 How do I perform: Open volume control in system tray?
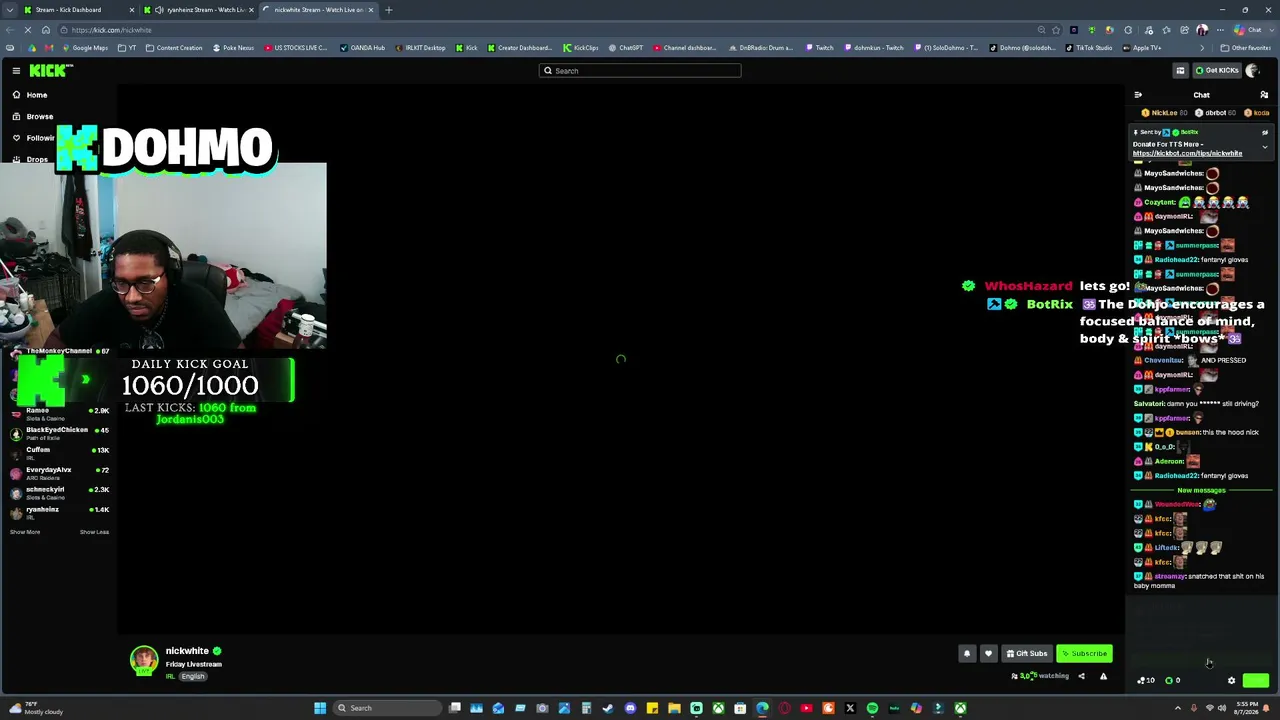[x=1221, y=708]
